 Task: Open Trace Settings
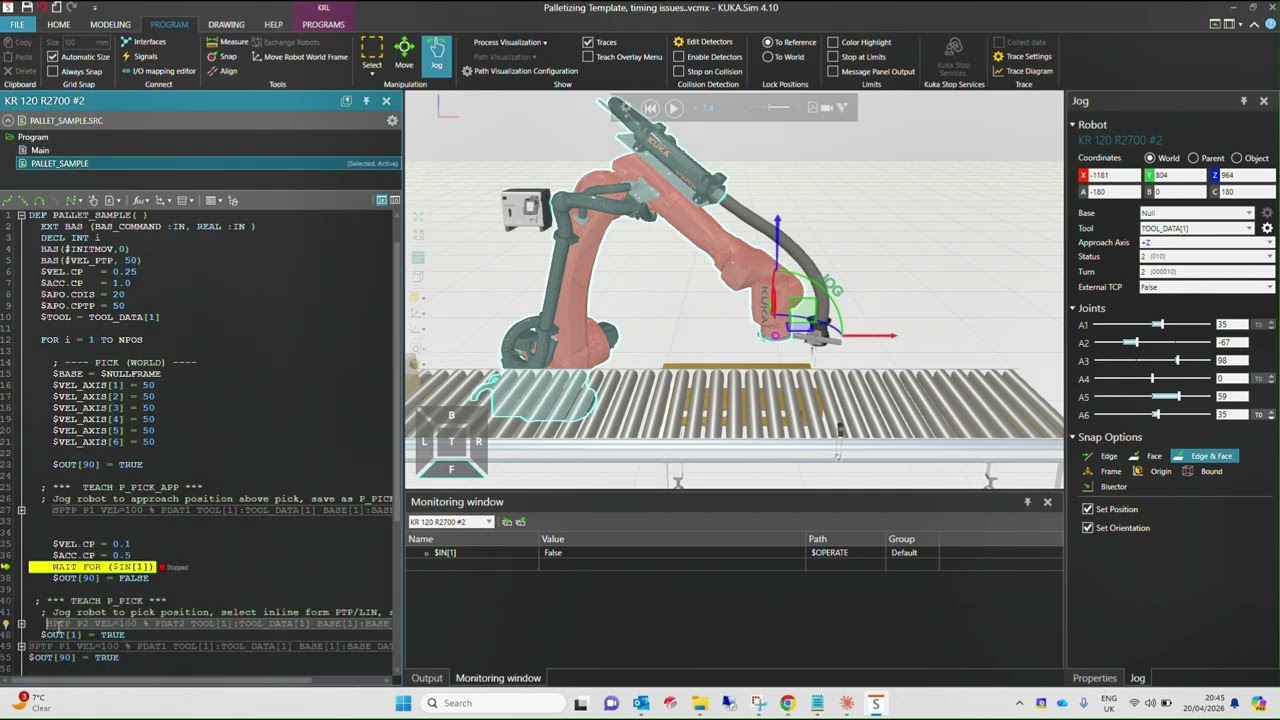(x=1022, y=57)
